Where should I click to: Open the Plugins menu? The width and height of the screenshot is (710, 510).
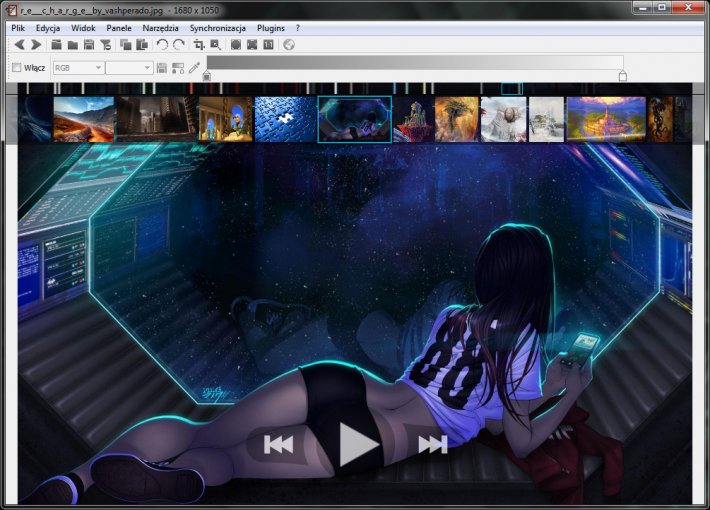(x=271, y=28)
